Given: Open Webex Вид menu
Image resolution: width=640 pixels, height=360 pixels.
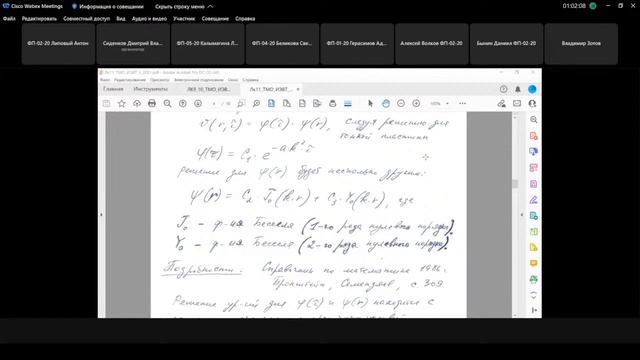Looking at the screenshot, I should [x=121, y=18].
